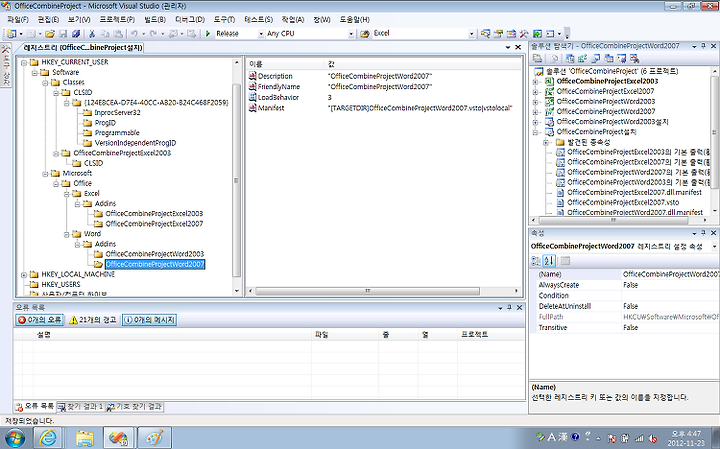
Task: Select OfficeCombineProjectExcel2007.vsto in Solution Explorer
Action: point(623,202)
